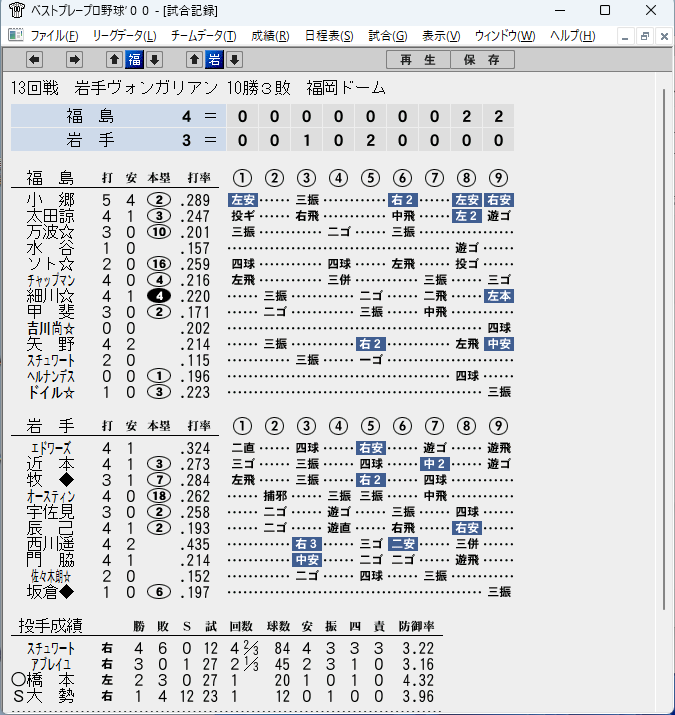Click up arrow beside 福 team button
Image resolution: width=675 pixels, height=715 pixels.
[x=114, y=59]
